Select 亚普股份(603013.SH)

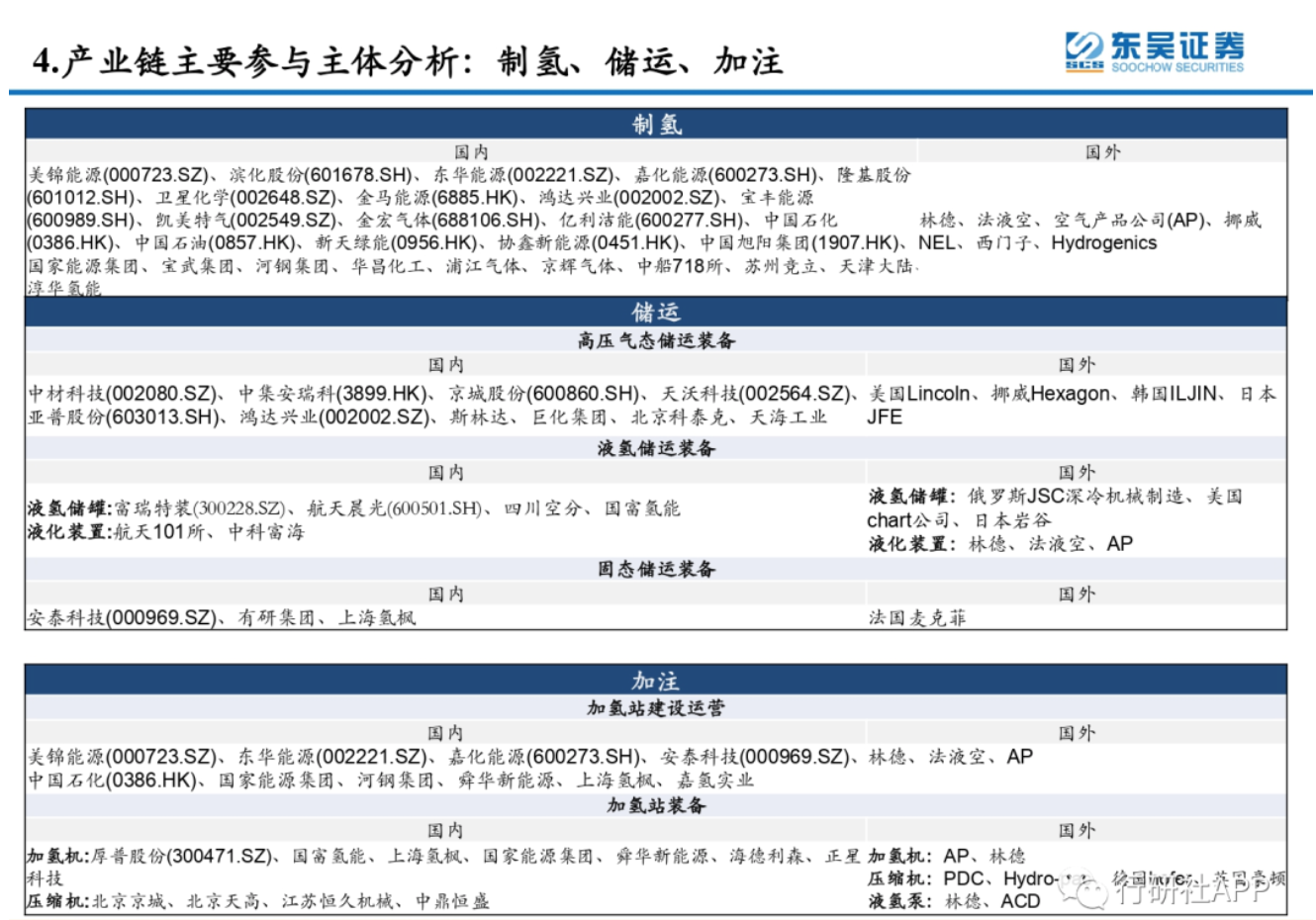click(122, 416)
